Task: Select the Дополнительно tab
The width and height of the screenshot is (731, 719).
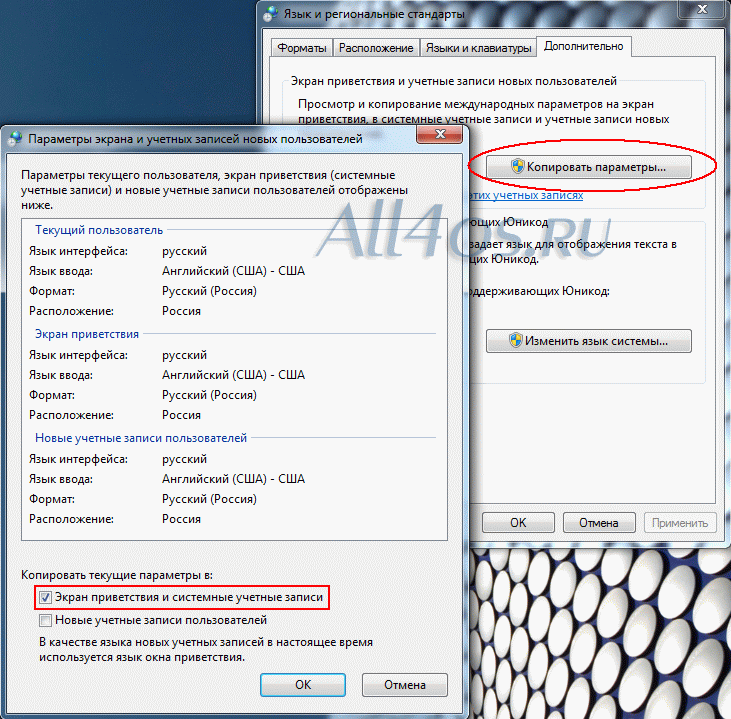Action: pyautogui.click(x=584, y=46)
